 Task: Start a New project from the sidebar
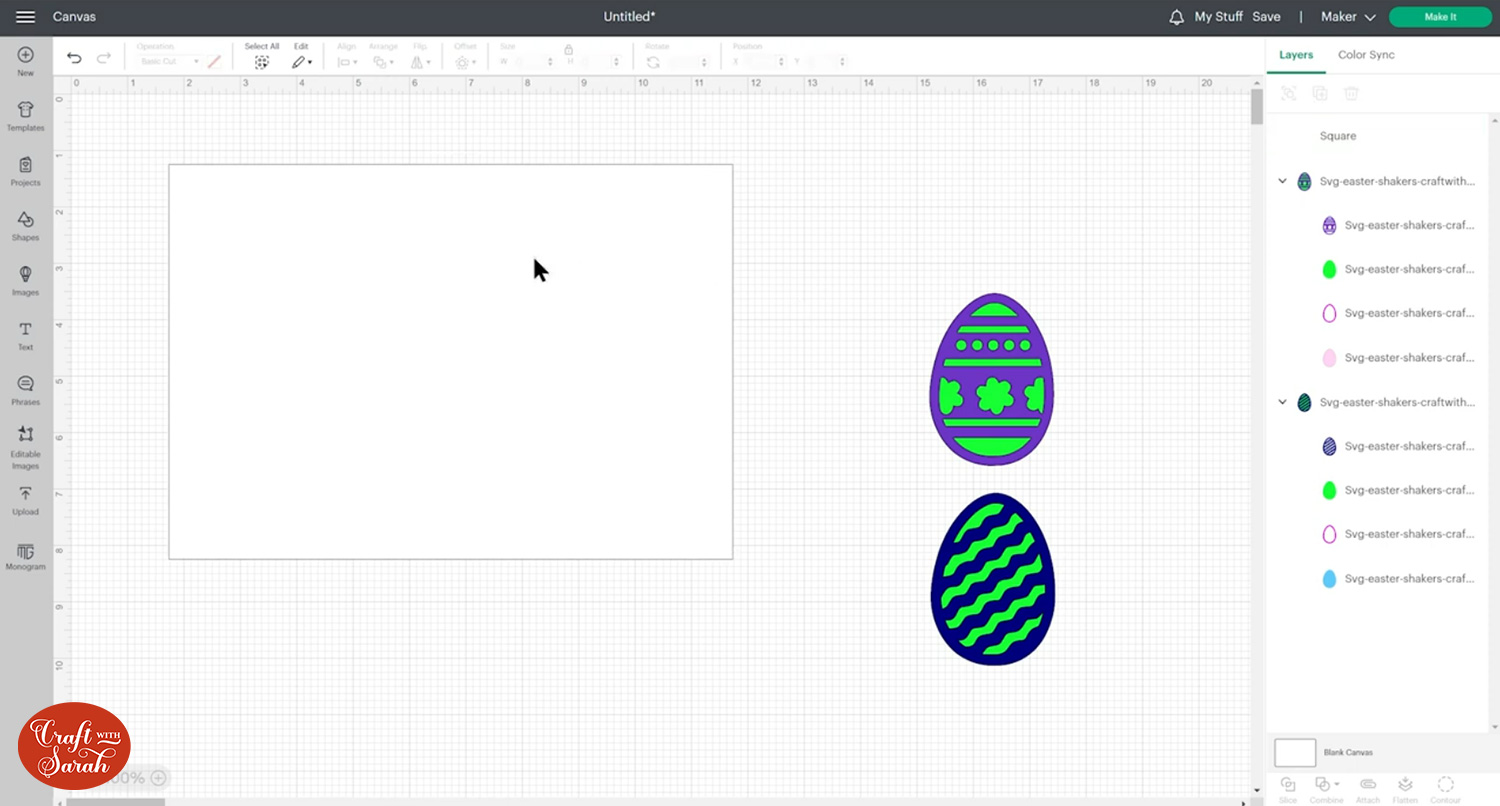[x=26, y=62]
